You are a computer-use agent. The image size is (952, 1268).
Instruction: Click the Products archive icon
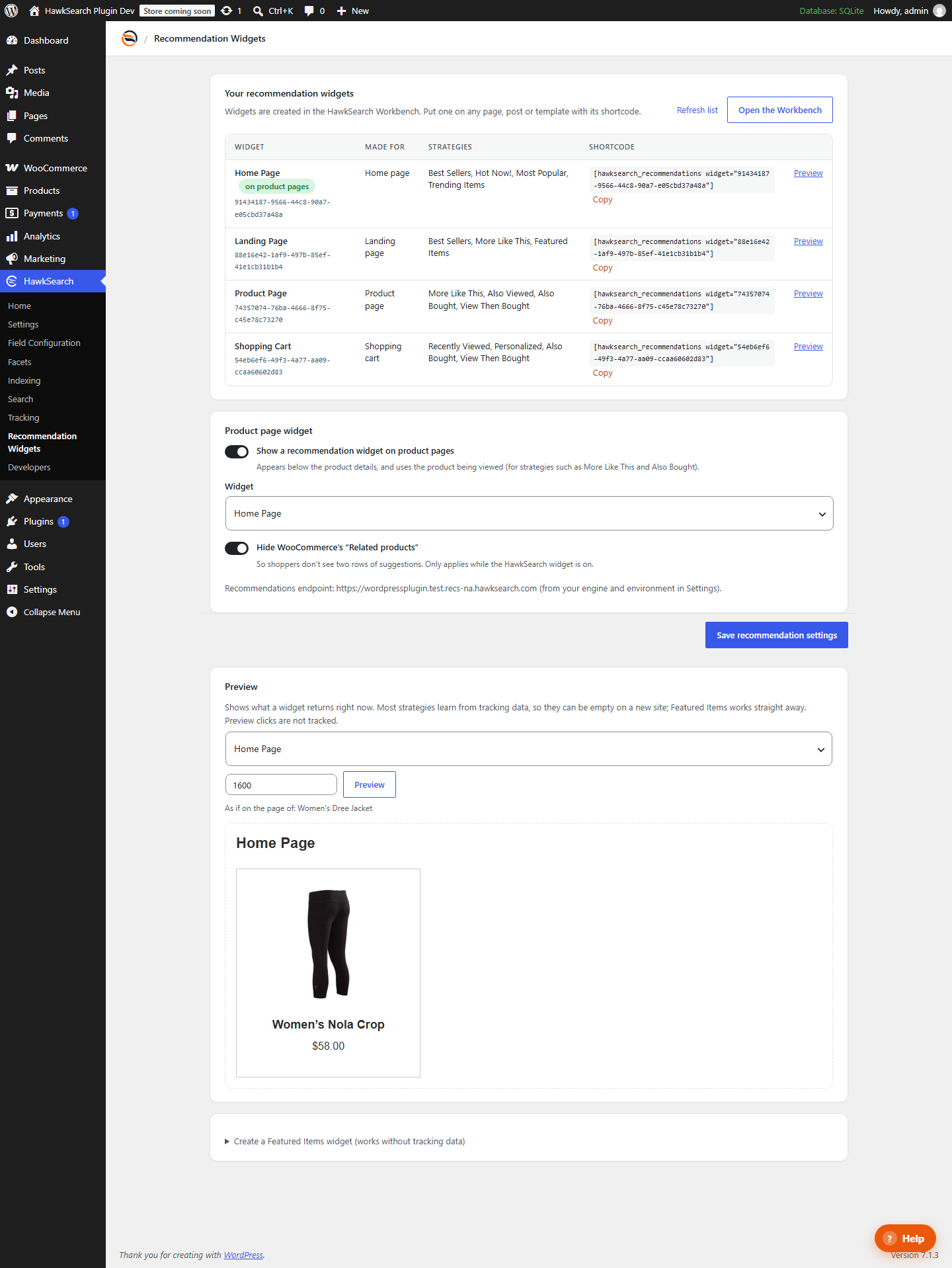tap(12, 190)
